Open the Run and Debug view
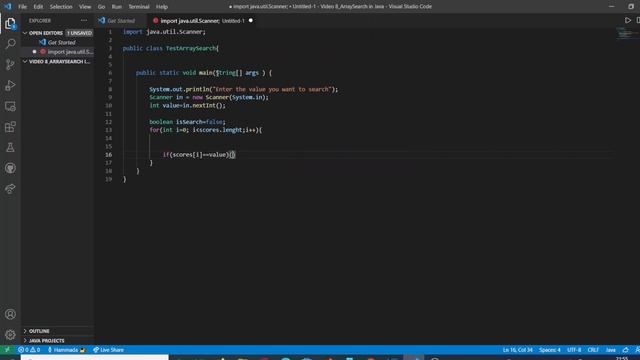Viewport: 640px width, 360px height. tap(10, 85)
